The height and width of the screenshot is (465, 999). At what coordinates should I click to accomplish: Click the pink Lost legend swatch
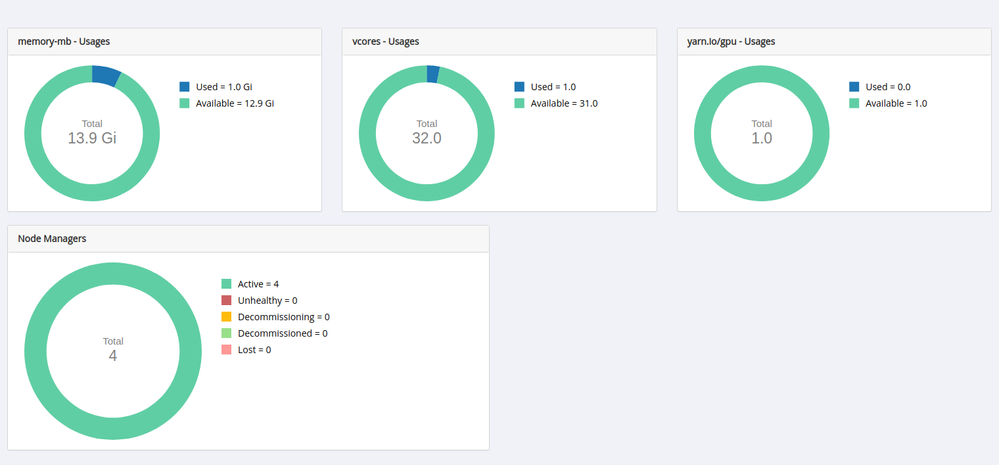pyautogui.click(x=226, y=350)
